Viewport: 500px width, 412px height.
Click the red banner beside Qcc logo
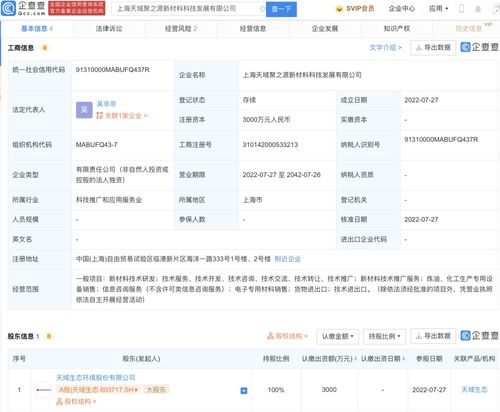point(77,8)
